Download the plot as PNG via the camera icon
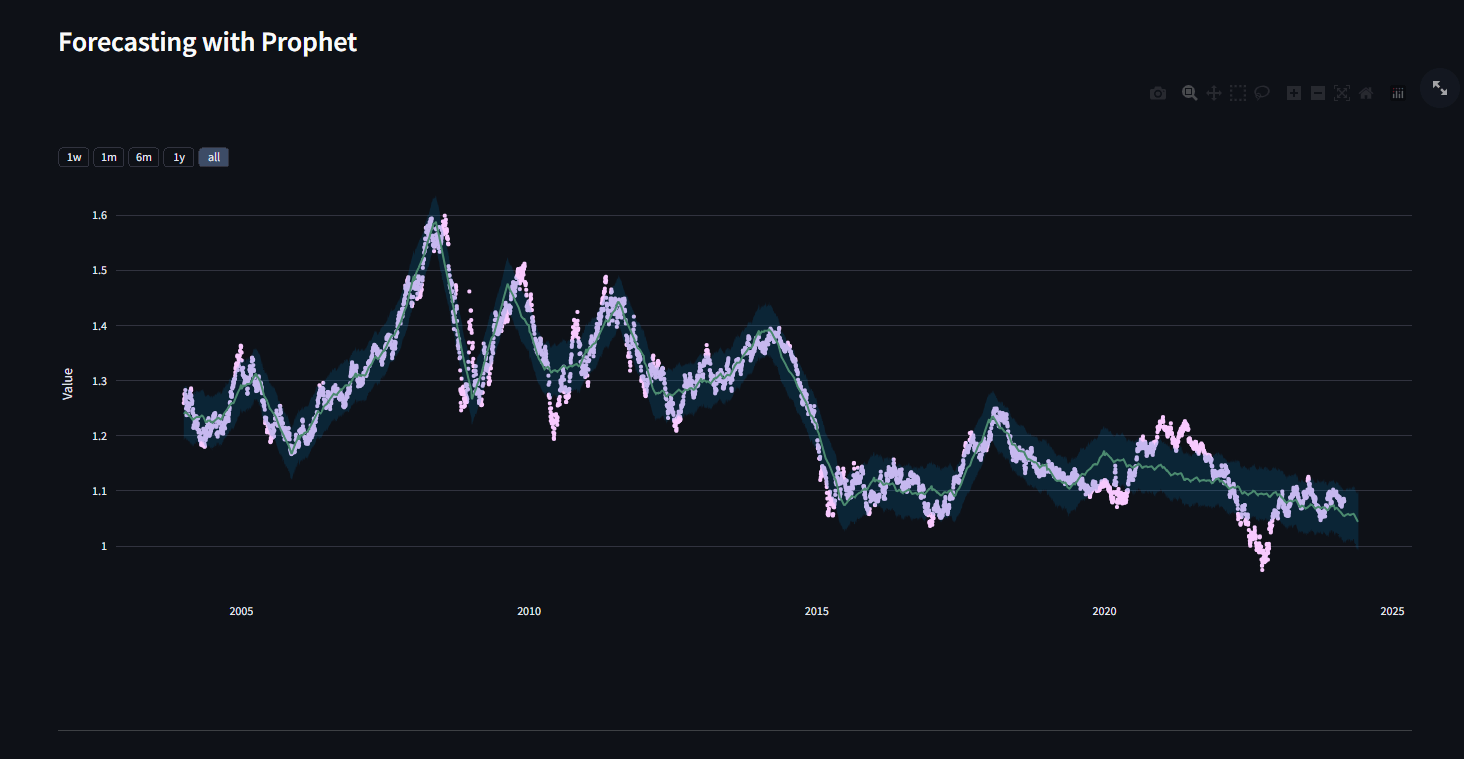Screen dimensions: 1464x759 pos(1158,93)
